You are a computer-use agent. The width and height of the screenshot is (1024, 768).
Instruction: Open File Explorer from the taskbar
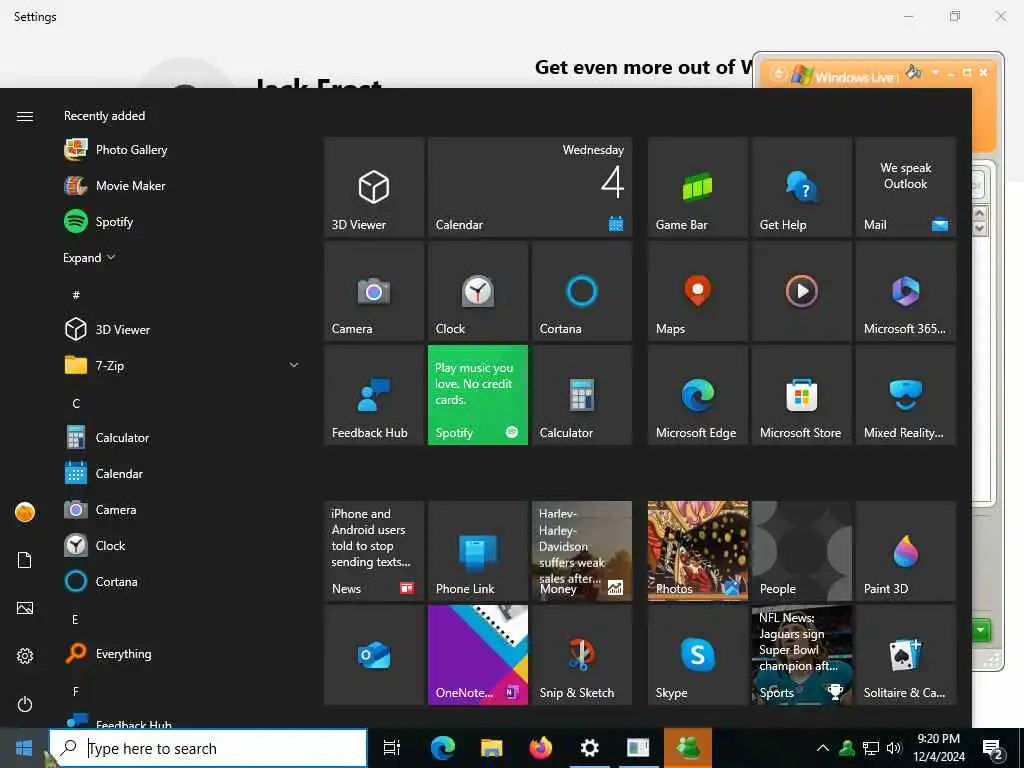pyautogui.click(x=491, y=748)
